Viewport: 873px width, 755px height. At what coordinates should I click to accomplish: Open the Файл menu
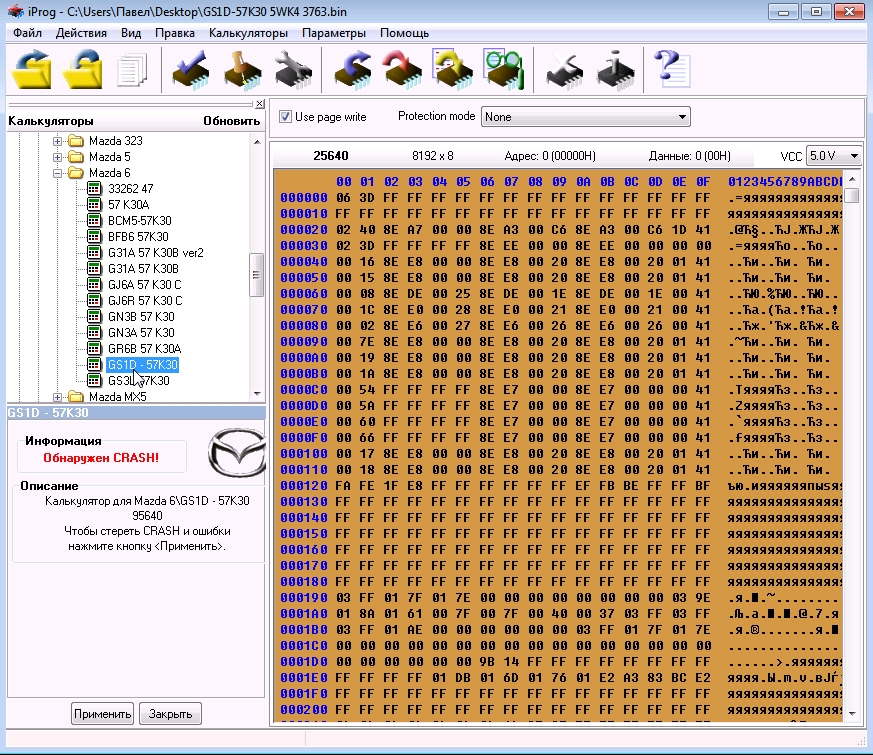27,33
